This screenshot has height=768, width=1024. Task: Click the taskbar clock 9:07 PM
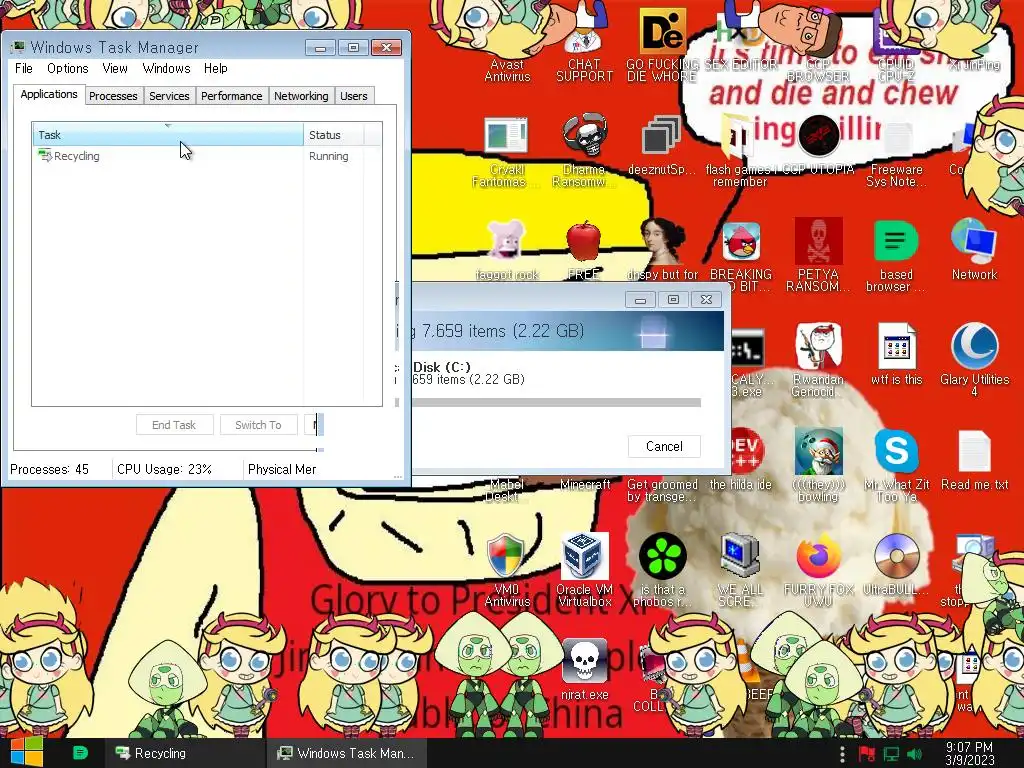969,753
